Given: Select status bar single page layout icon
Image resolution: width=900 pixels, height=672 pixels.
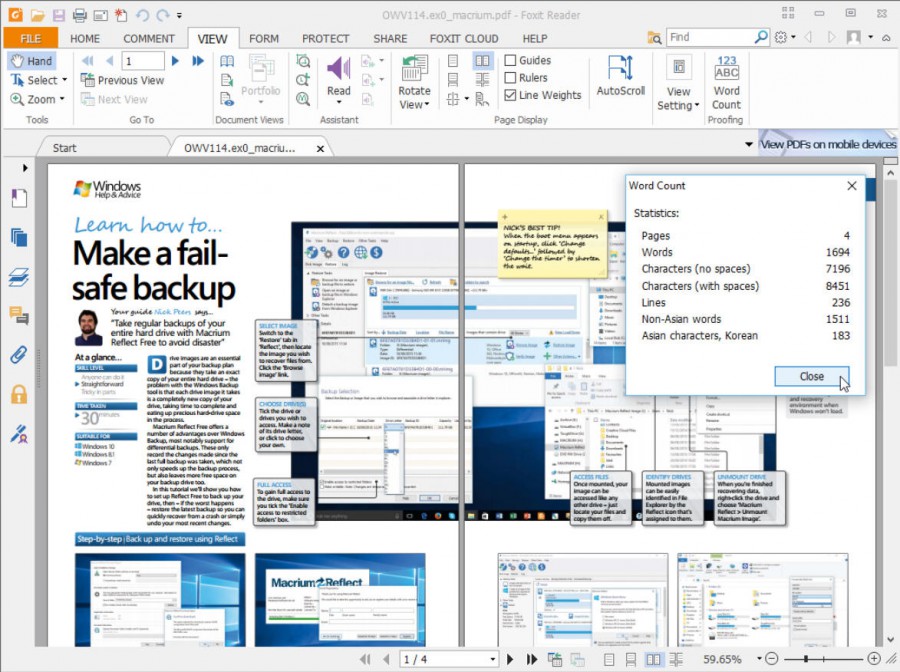Looking at the screenshot, I should (609, 659).
